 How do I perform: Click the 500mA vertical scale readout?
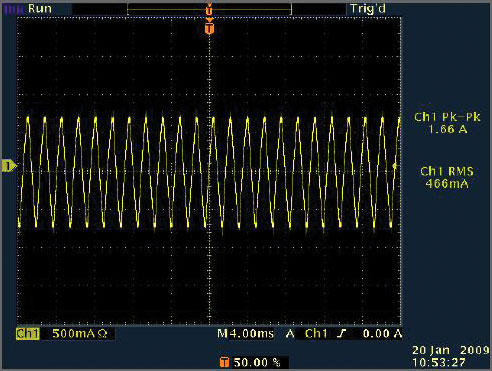pos(74,334)
